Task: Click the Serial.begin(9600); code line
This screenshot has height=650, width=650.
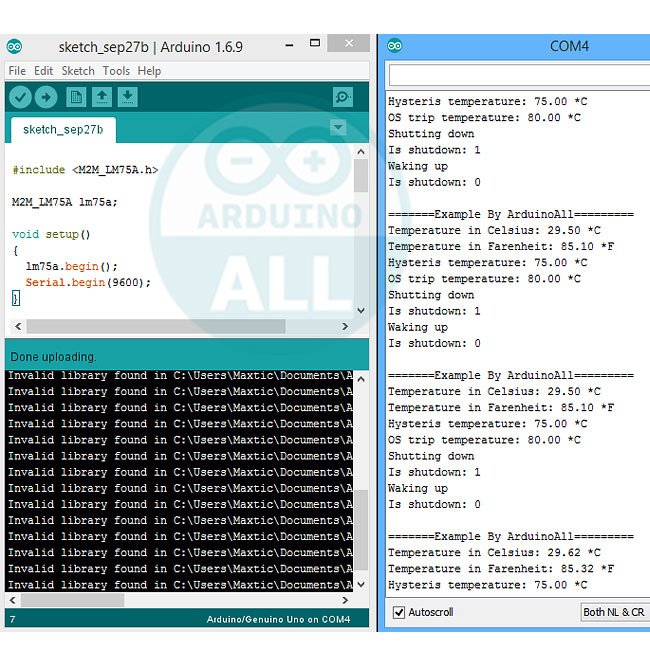Action: (88, 283)
